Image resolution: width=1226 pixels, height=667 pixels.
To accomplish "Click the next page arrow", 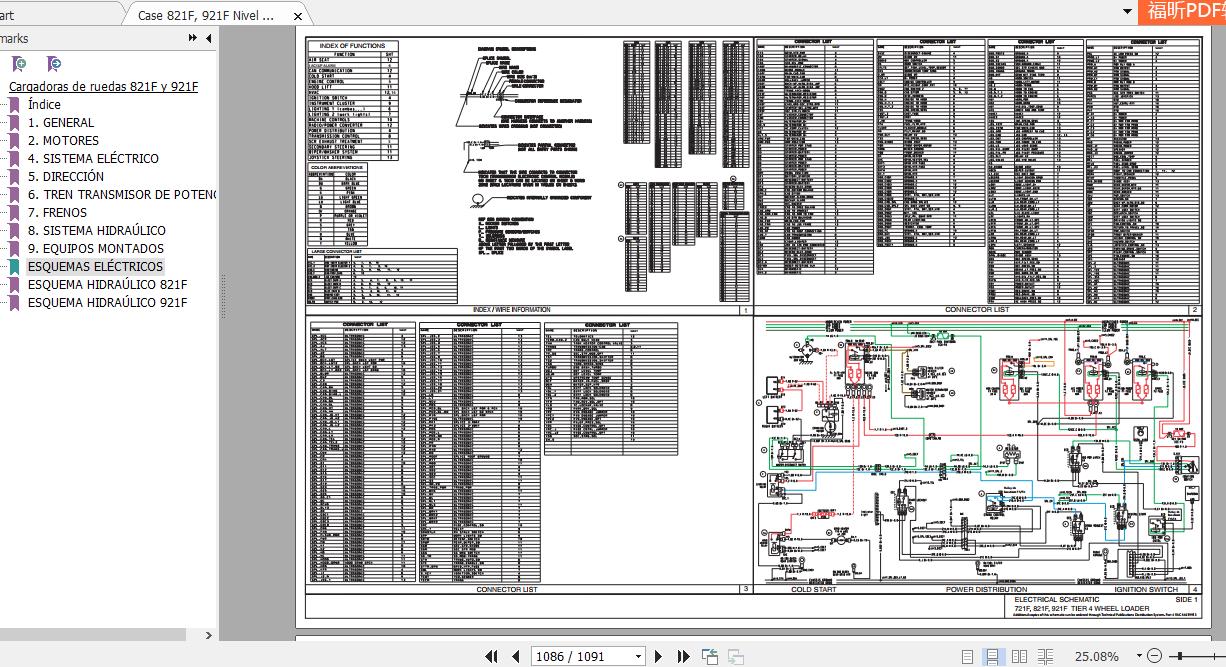I will point(658,656).
